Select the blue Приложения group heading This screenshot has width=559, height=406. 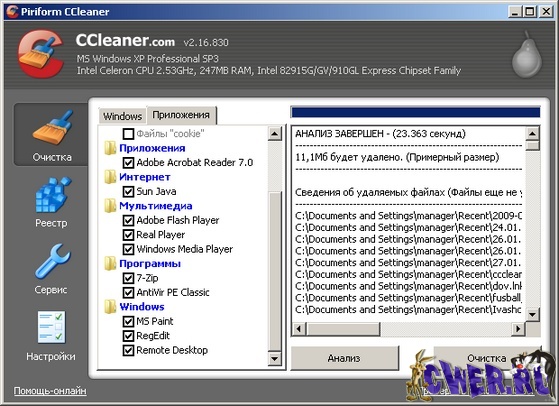[152, 148]
